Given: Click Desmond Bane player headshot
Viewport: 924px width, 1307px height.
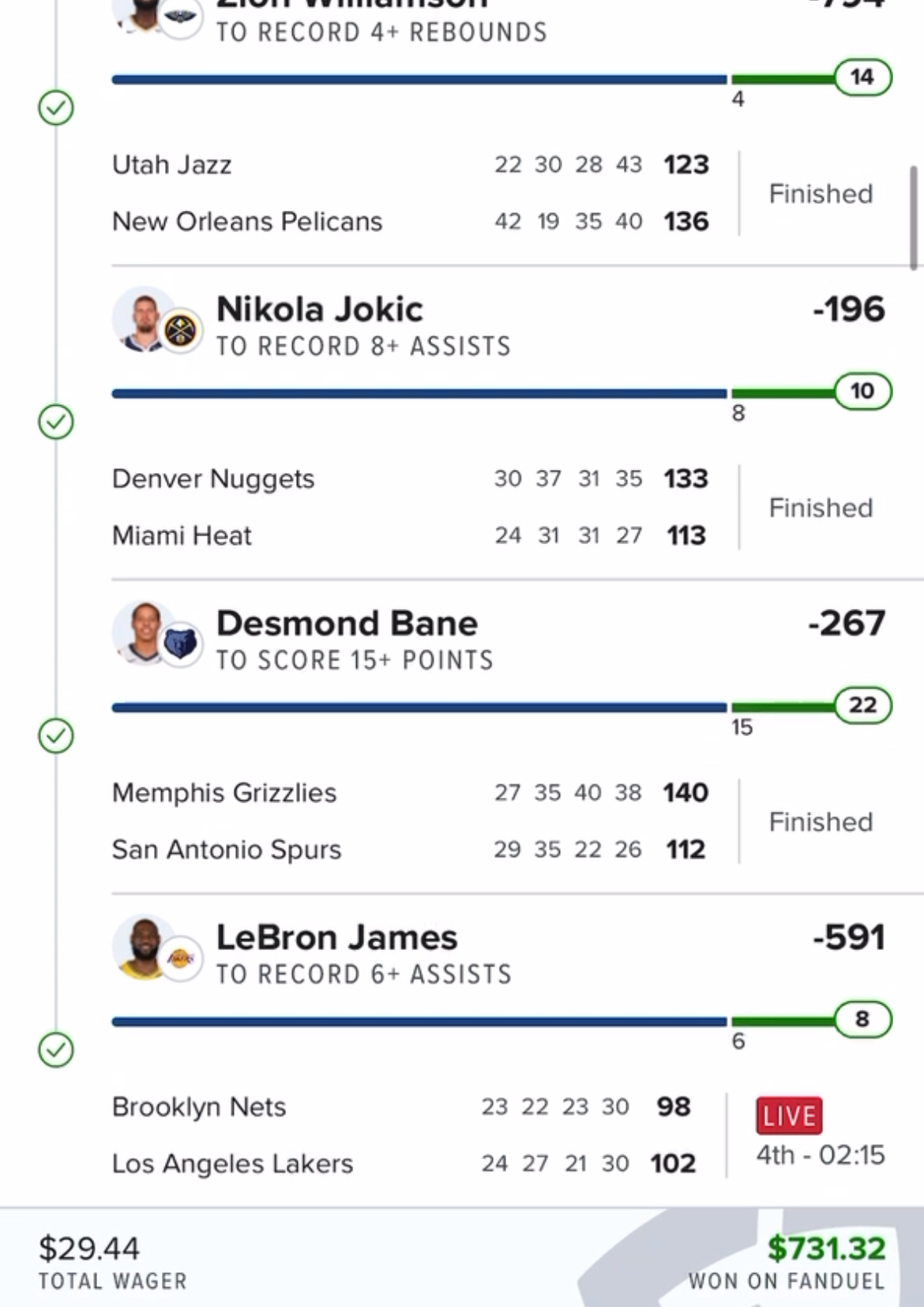Looking at the screenshot, I should click(141, 632).
